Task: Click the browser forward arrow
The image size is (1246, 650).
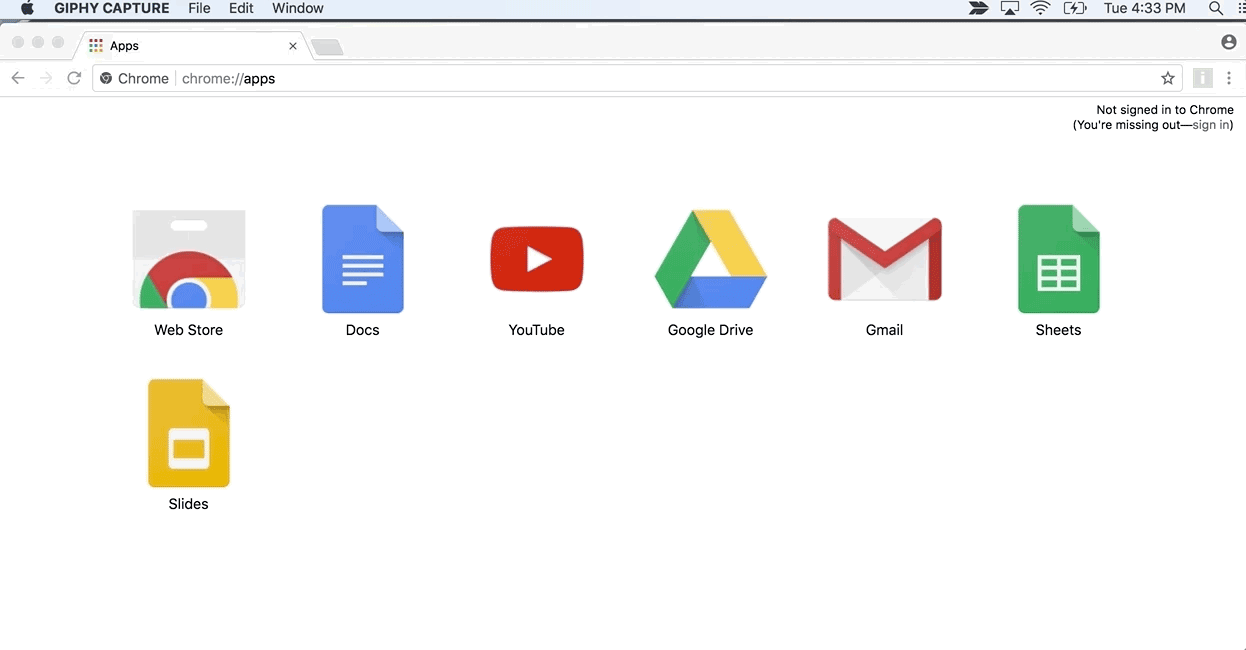Action: [x=46, y=78]
